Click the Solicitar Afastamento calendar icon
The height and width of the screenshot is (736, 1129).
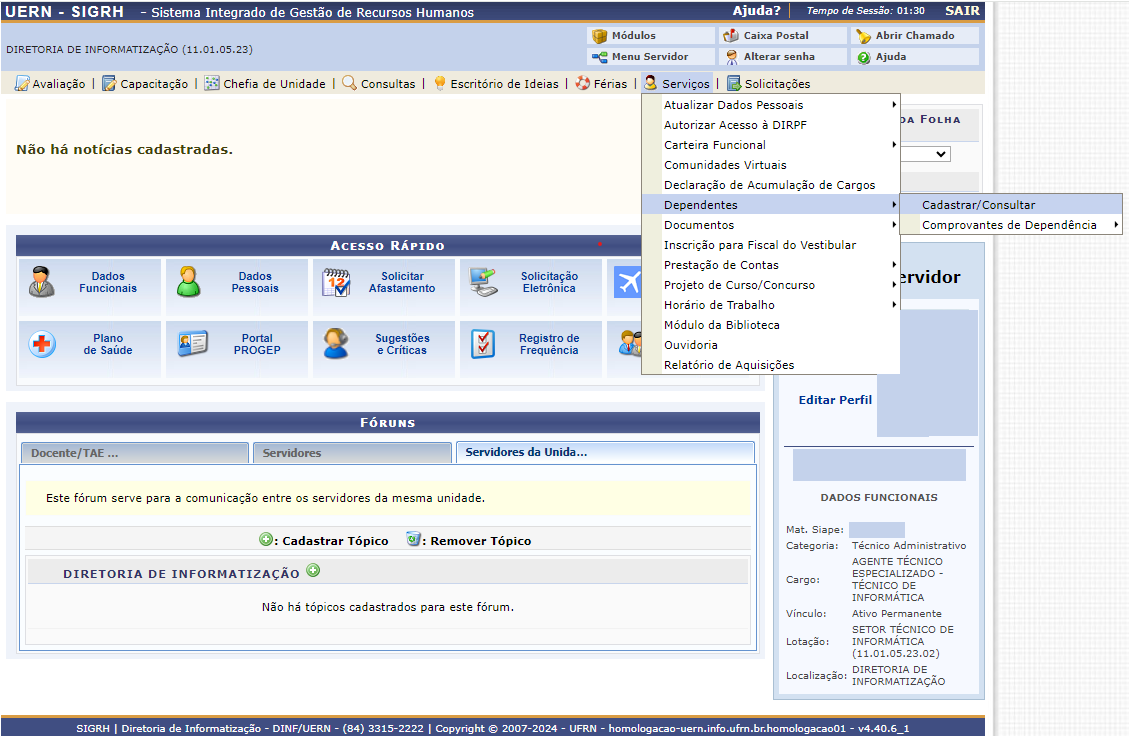point(336,282)
